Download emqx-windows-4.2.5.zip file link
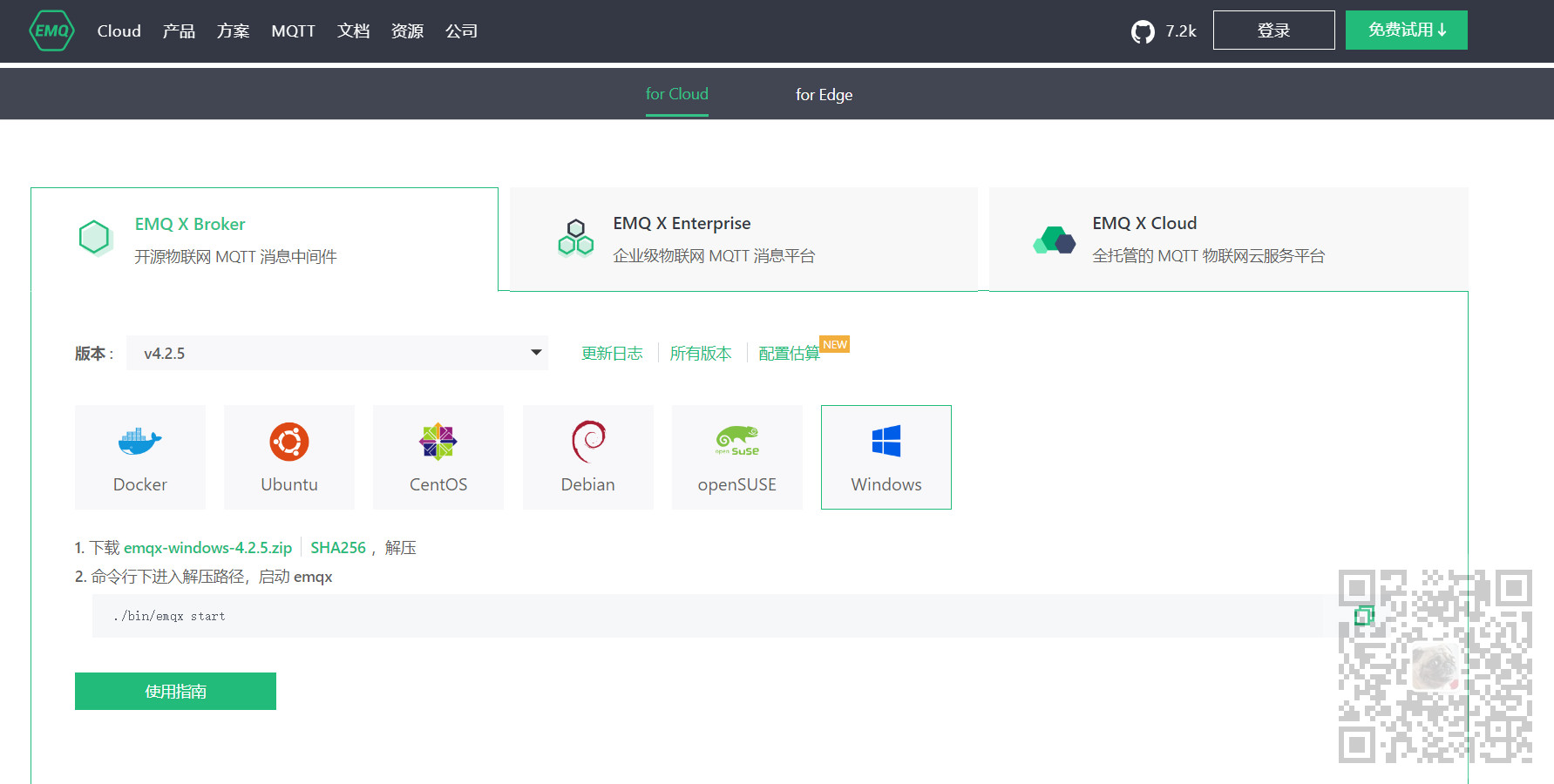The height and width of the screenshot is (784, 1554). 207,548
